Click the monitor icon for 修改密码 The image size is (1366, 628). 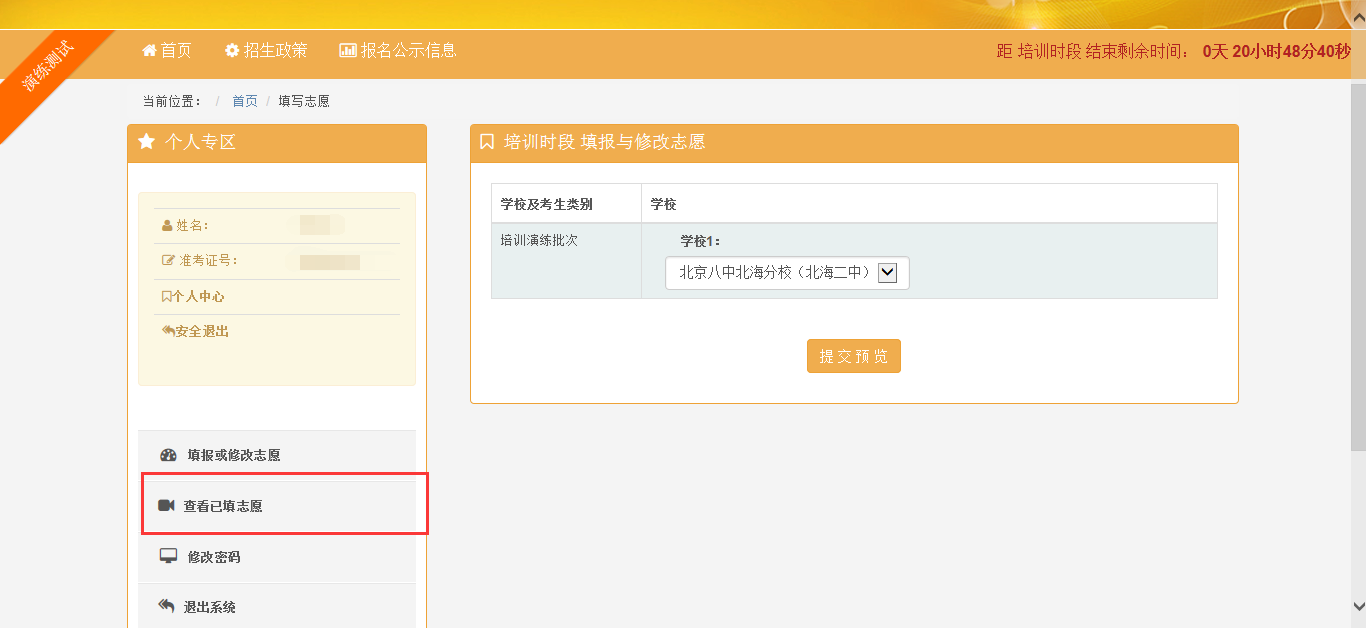pos(168,556)
